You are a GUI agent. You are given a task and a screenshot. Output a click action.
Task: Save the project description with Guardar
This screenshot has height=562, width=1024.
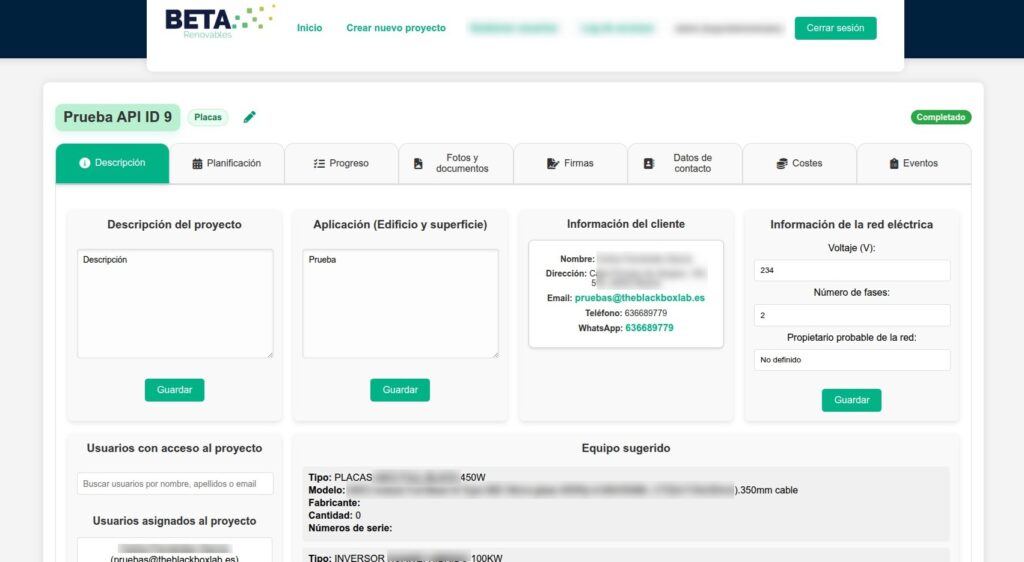174,390
